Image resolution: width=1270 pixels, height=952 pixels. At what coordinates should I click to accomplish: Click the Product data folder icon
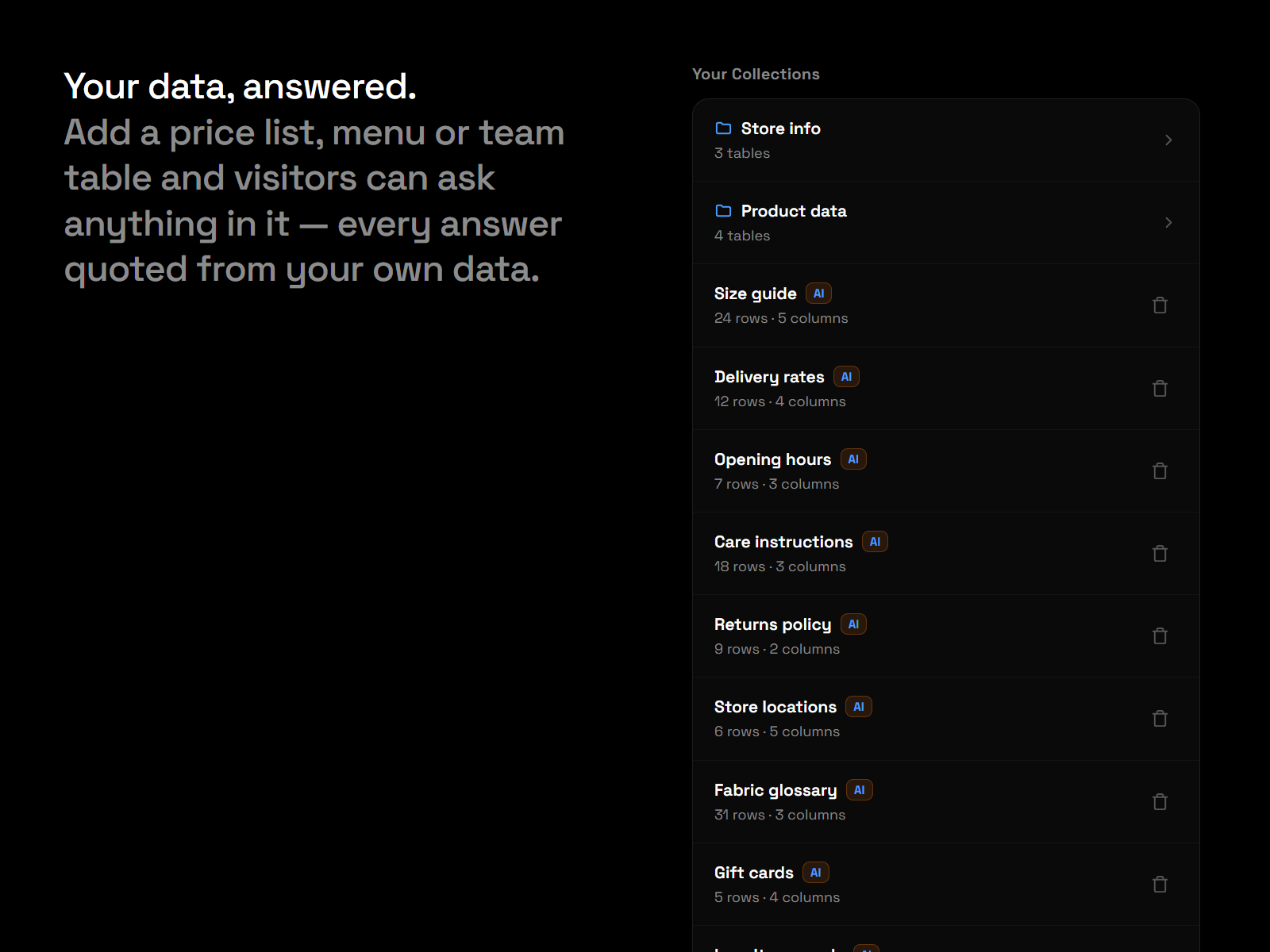pyautogui.click(x=723, y=211)
